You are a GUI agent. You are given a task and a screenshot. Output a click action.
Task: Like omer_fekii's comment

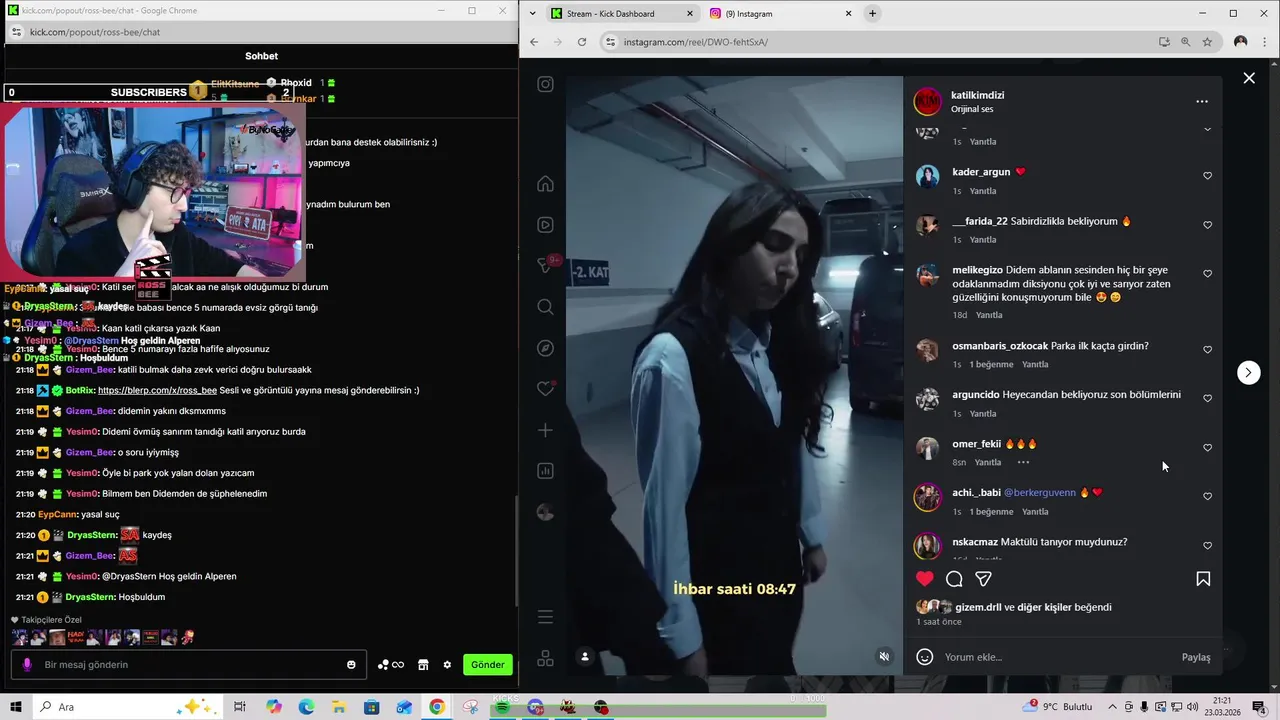[x=1207, y=448]
